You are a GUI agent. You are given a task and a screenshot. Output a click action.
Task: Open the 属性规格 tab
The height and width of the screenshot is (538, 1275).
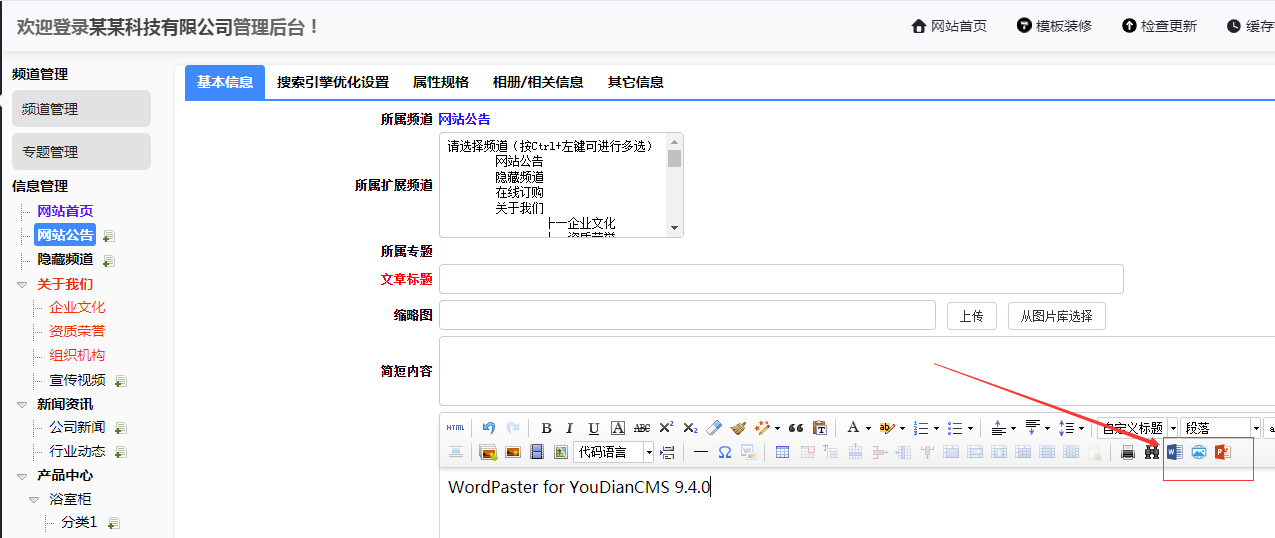tap(441, 82)
